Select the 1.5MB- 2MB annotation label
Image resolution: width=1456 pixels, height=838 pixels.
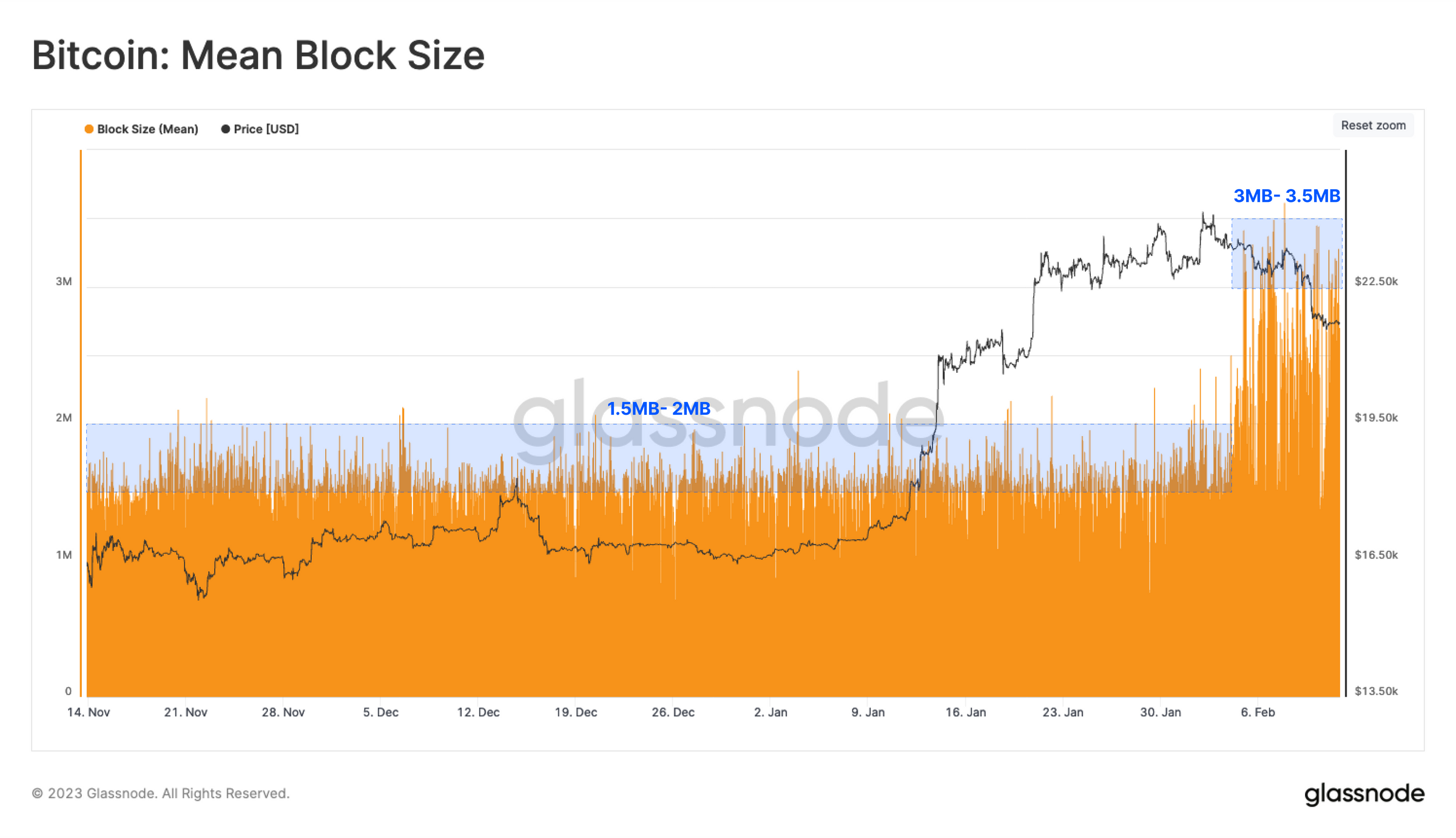coord(659,409)
